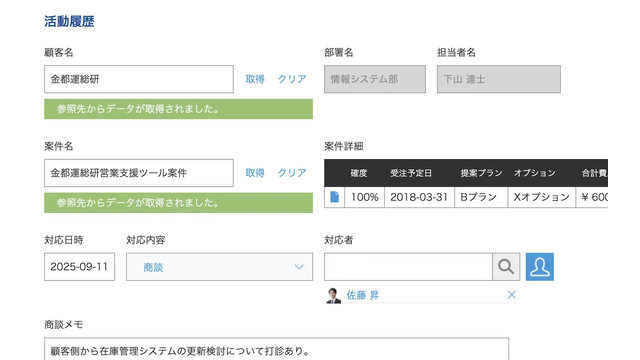Select the Xオプション cell

(x=542, y=197)
